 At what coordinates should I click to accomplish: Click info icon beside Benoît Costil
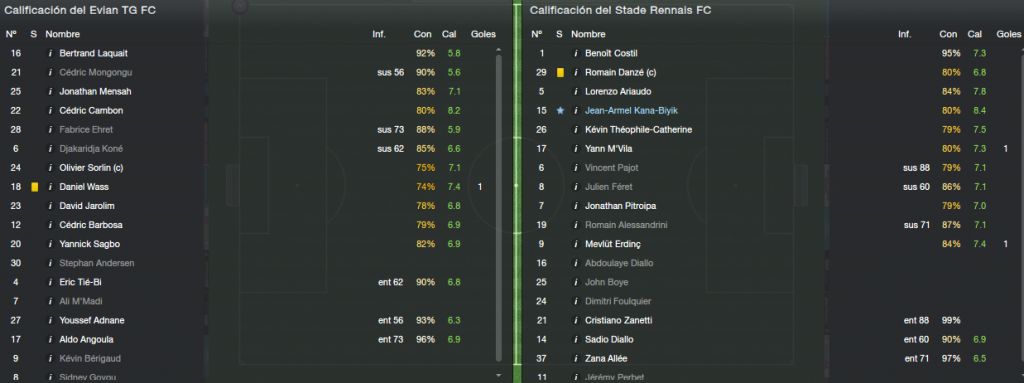click(576, 54)
